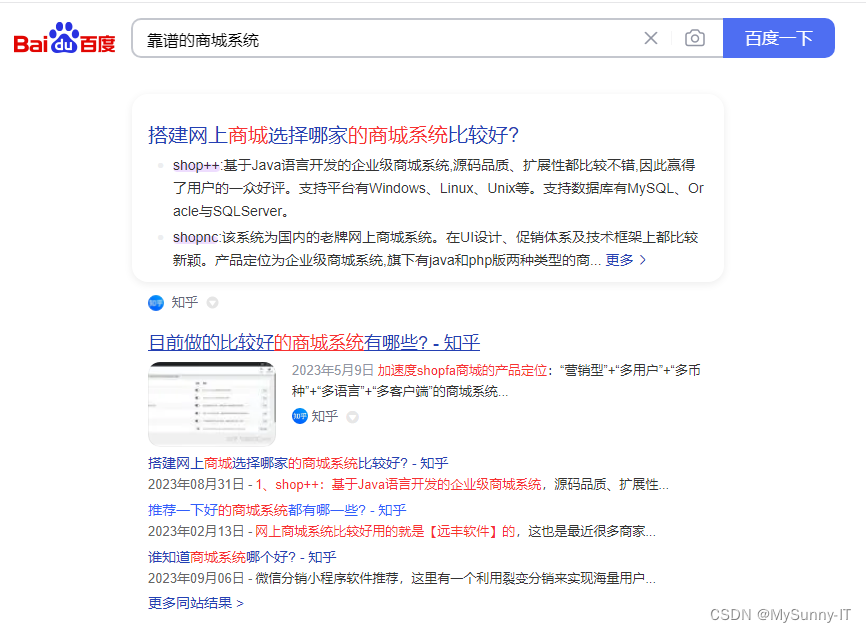Open image search via the camera icon
The image size is (866, 632).
(x=694, y=38)
